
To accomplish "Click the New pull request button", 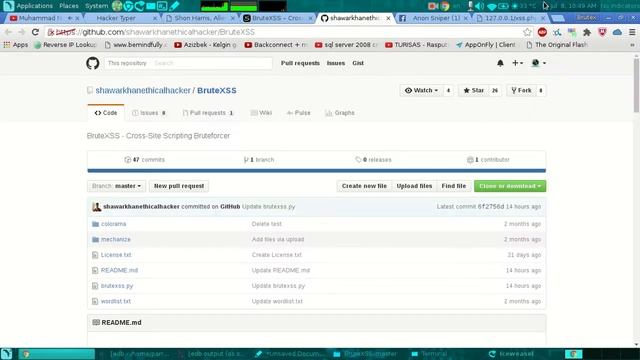I will [179, 186].
